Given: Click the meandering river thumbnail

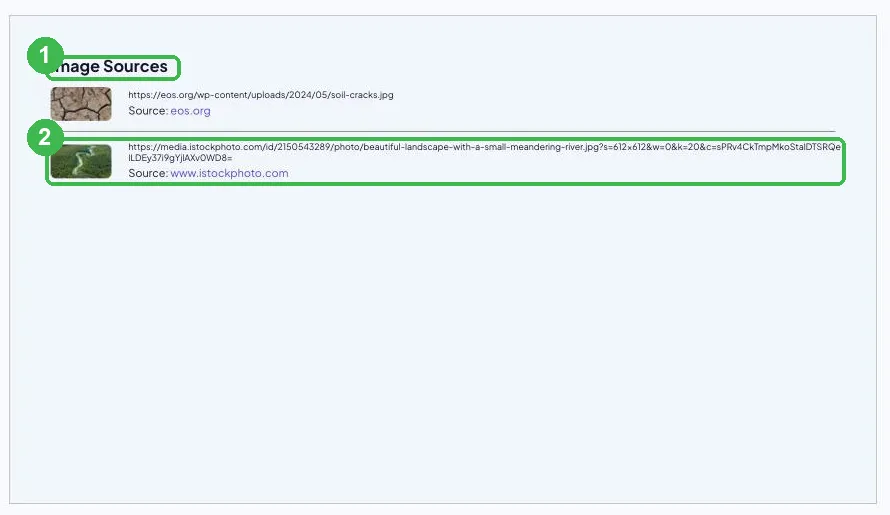Looking at the screenshot, I should (81, 161).
